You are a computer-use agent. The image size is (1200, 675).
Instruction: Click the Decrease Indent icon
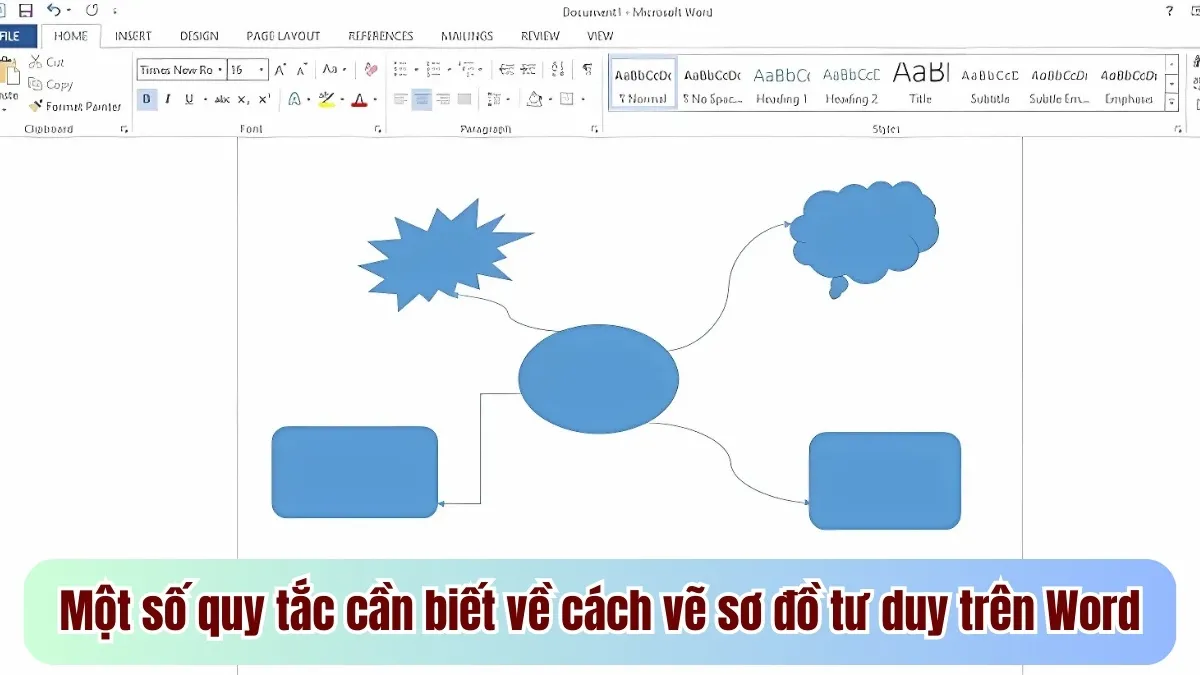click(x=506, y=70)
